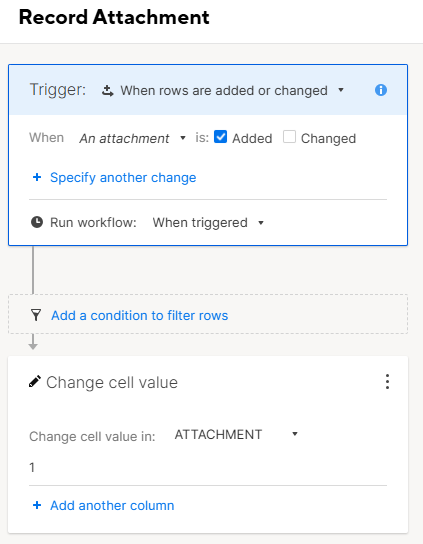Uncheck the Added checkbox
This screenshot has height=544, width=423.
coord(220,137)
